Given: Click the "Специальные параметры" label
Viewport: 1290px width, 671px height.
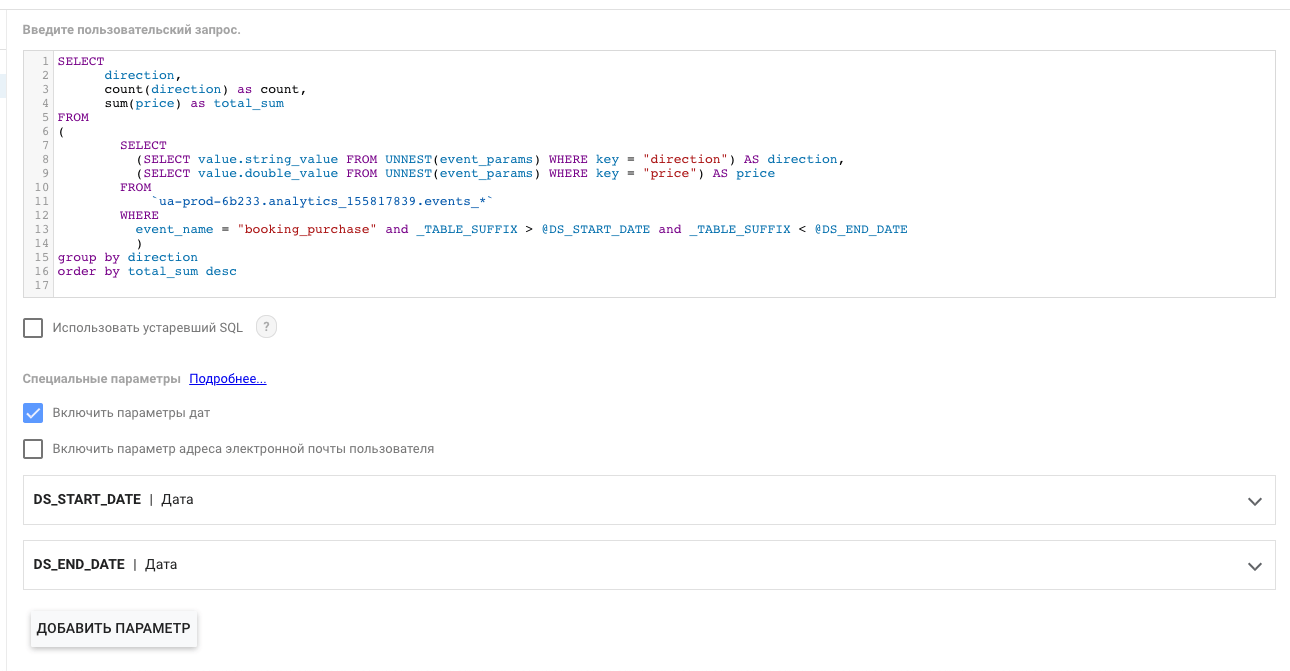Looking at the screenshot, I should pyautogui.click(x=100, y=378).
